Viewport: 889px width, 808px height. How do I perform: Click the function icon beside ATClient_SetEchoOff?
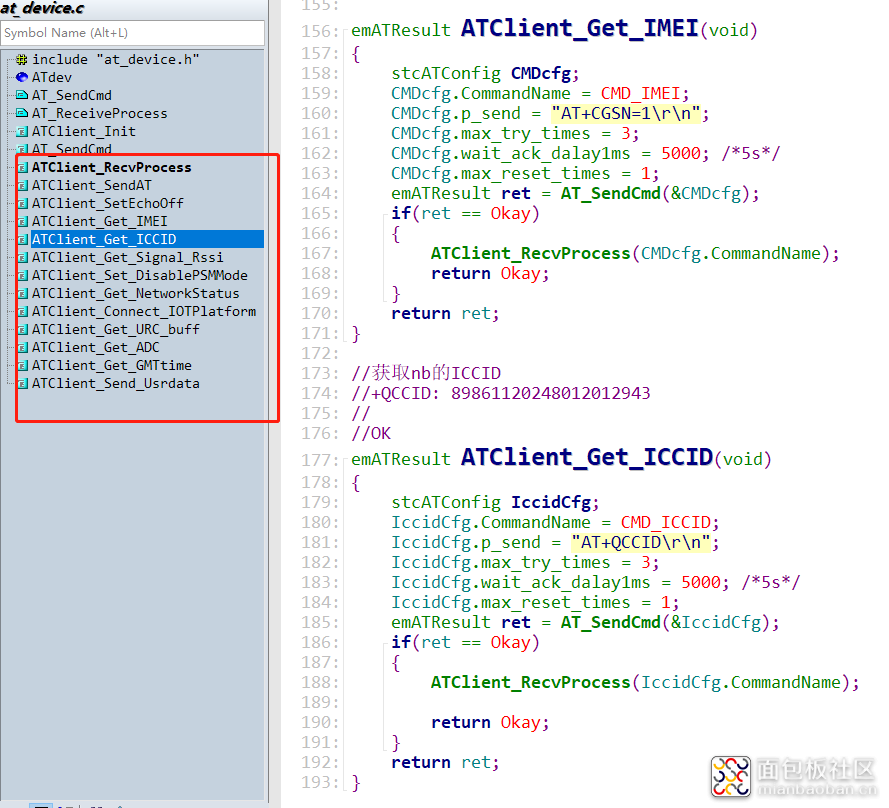coord(23,204)
